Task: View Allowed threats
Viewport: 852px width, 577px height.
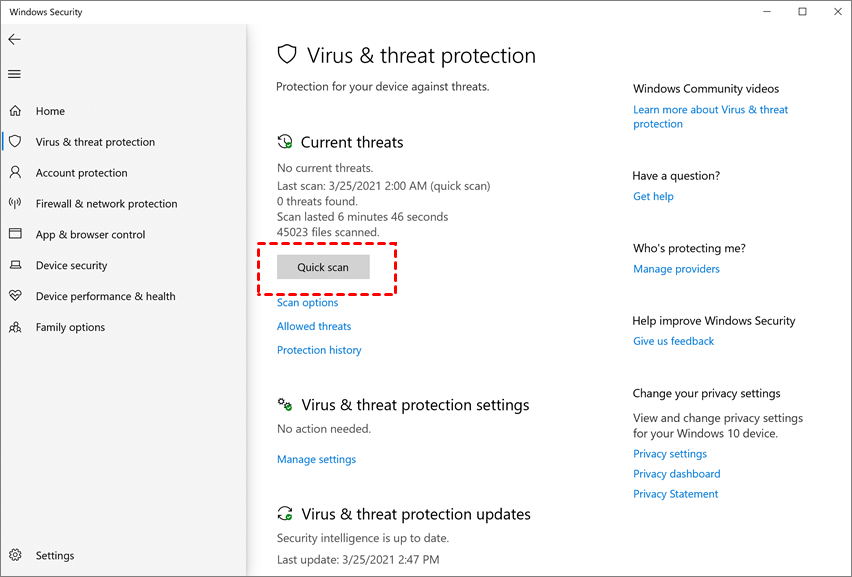Action: pyautogui.click(x=314, y=326)
